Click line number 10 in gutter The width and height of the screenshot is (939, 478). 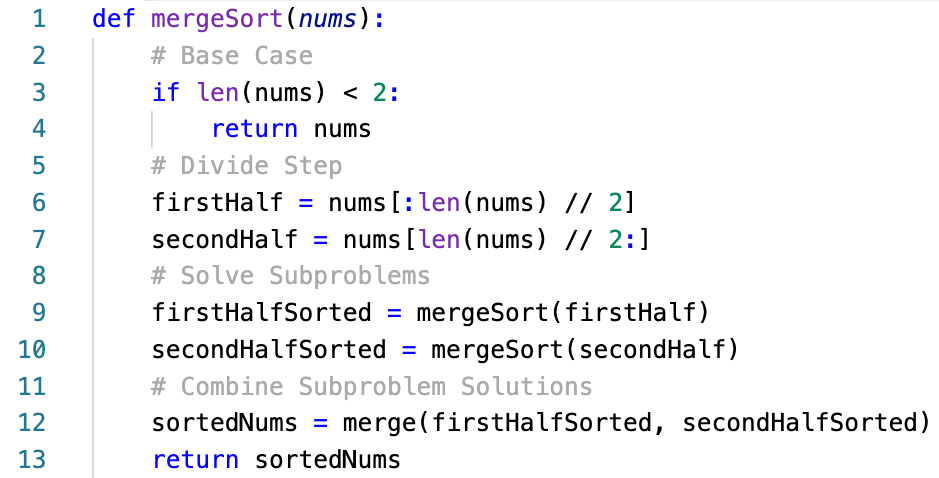click(x=32, y=349)
